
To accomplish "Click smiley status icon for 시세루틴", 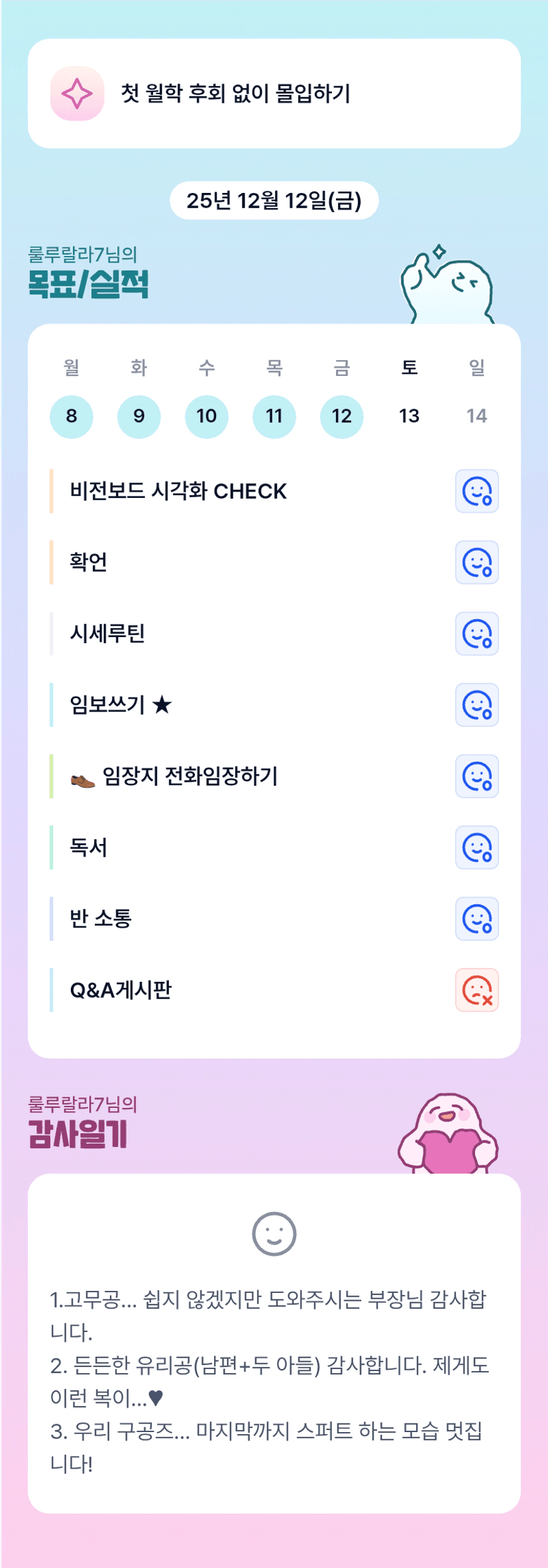I will coord(476,634).
